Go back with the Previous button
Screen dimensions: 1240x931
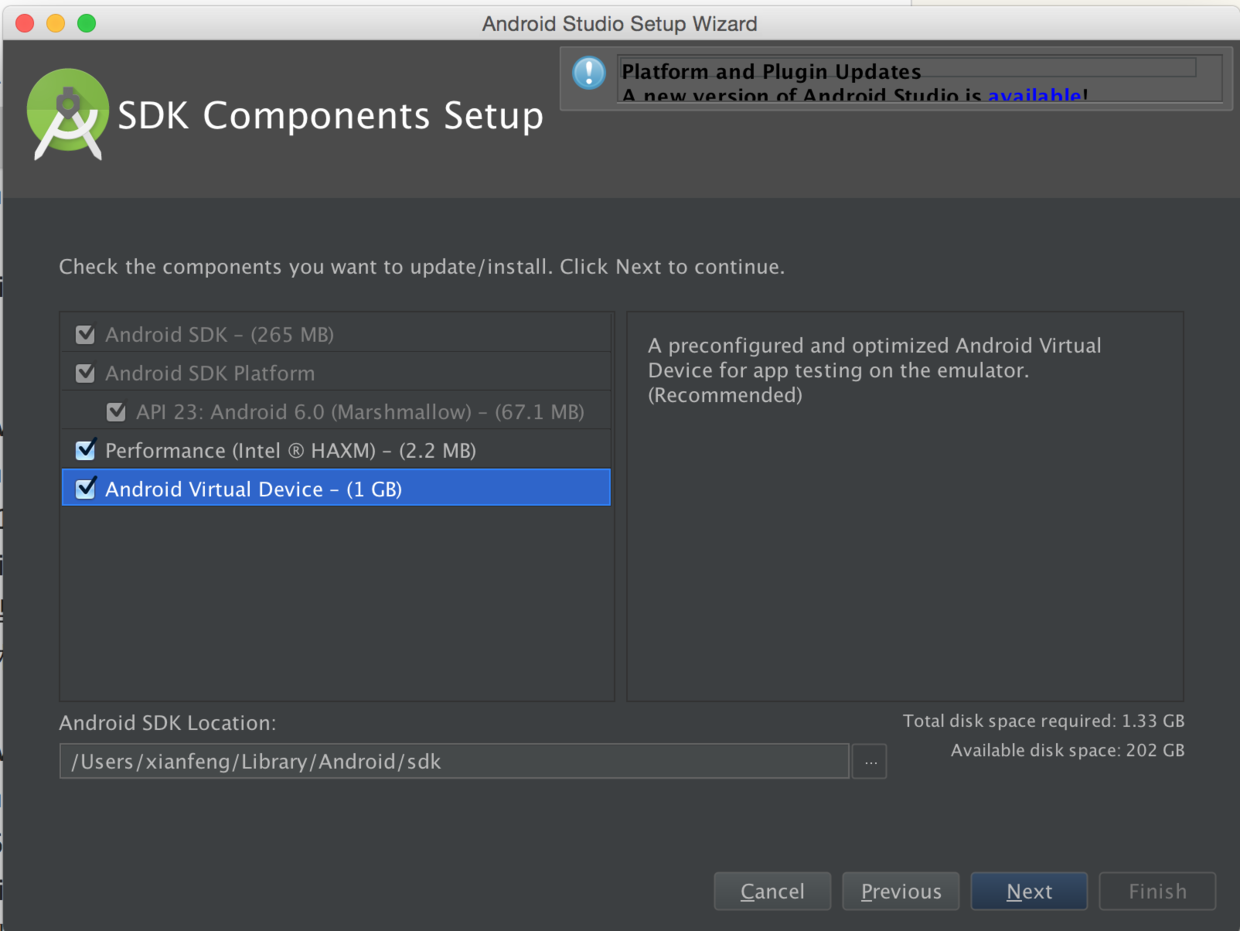(x=900, y=891)
